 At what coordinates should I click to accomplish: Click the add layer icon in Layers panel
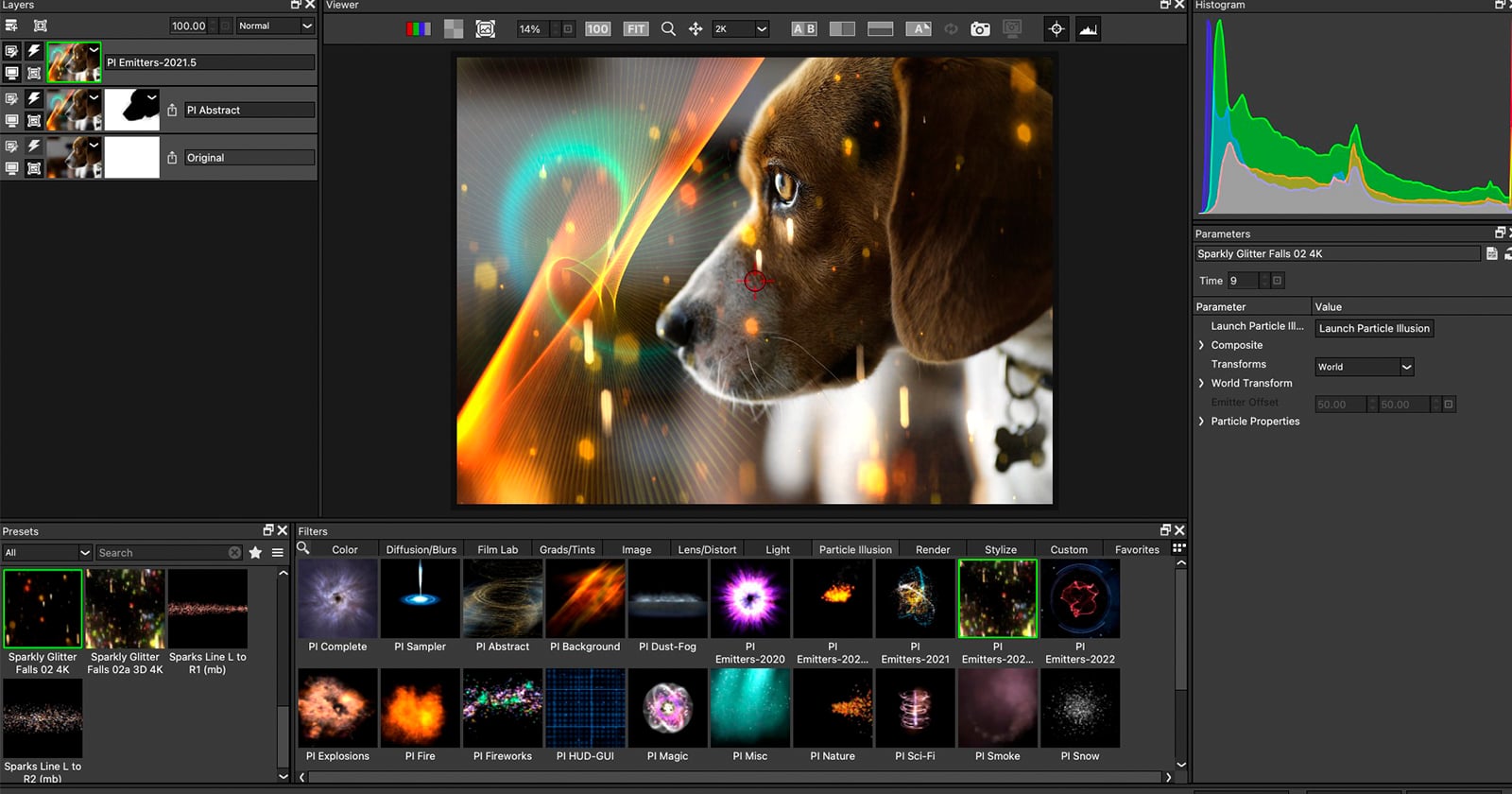pyautogui.click(x=12, y=26)
